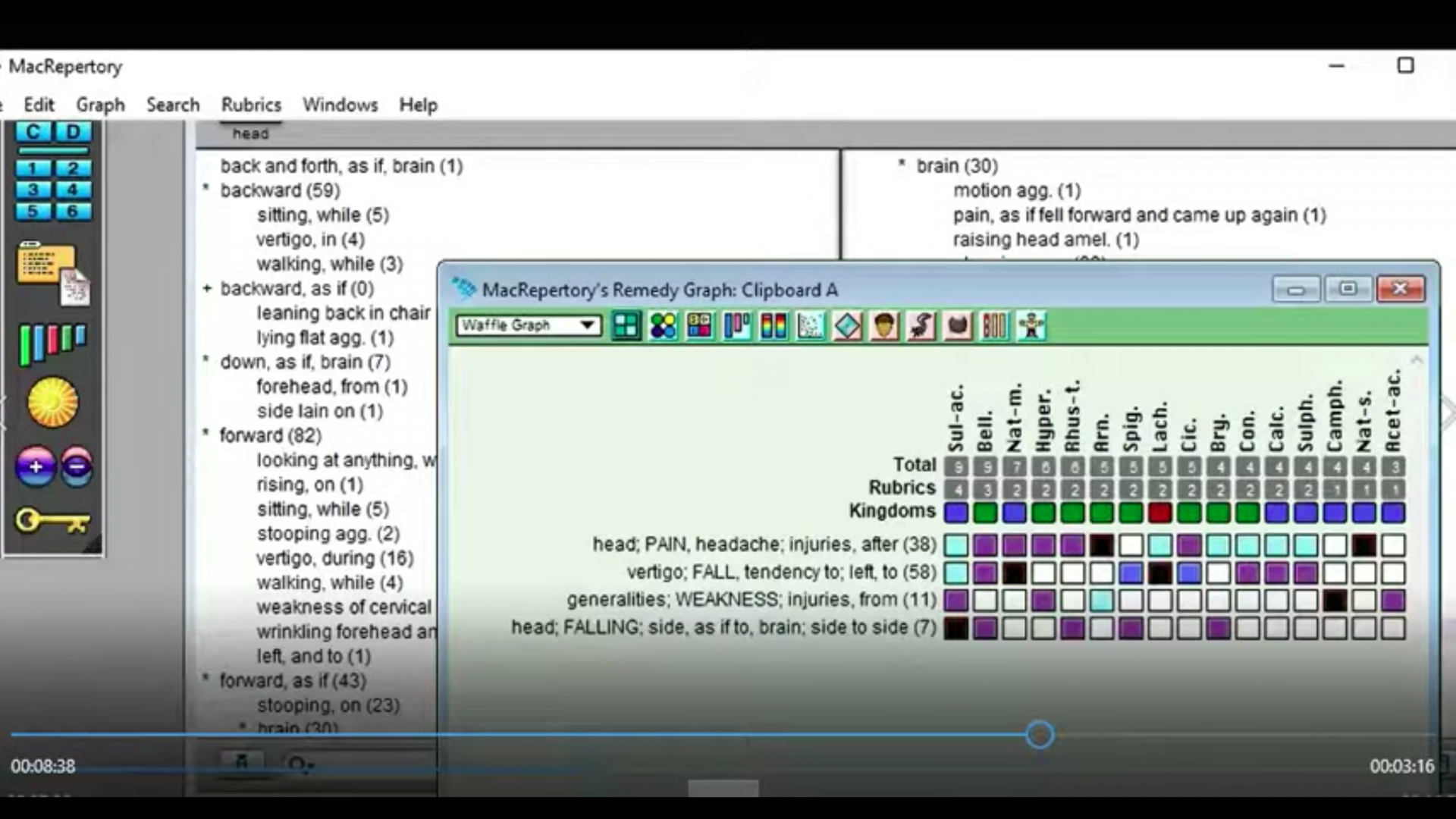This screenshot has width=1456, height=819.
Task: Choose the blue and pink bar graph icon
Action: tap(736, 326)
